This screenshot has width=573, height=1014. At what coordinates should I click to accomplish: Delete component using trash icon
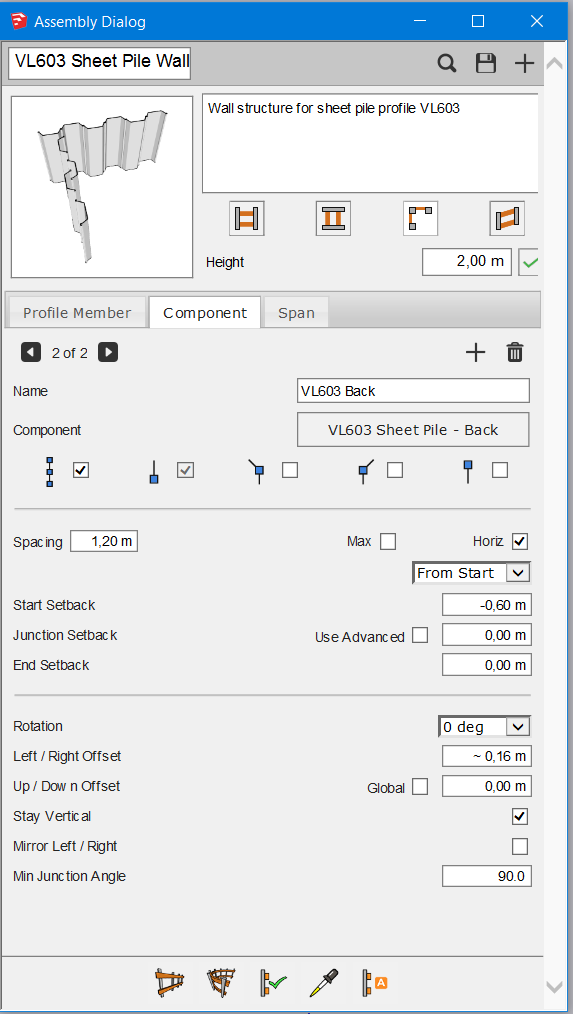click(x=515, y=352)
